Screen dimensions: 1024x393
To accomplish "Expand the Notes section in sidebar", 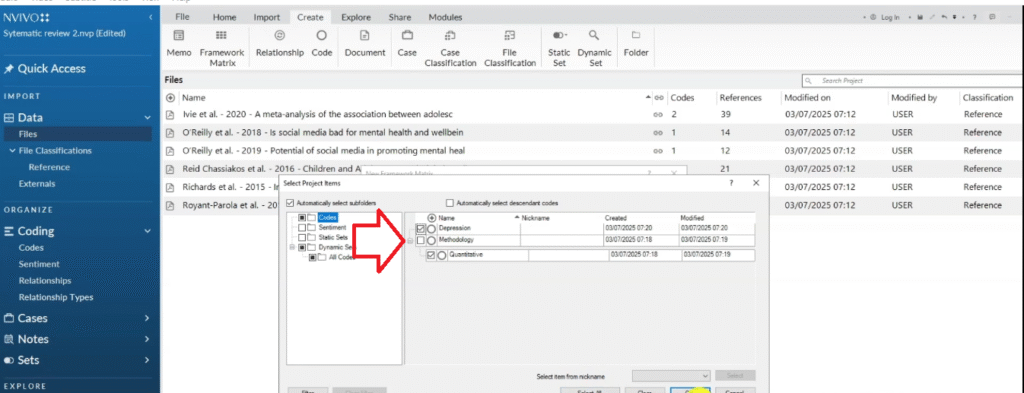I will pos(147,339).
